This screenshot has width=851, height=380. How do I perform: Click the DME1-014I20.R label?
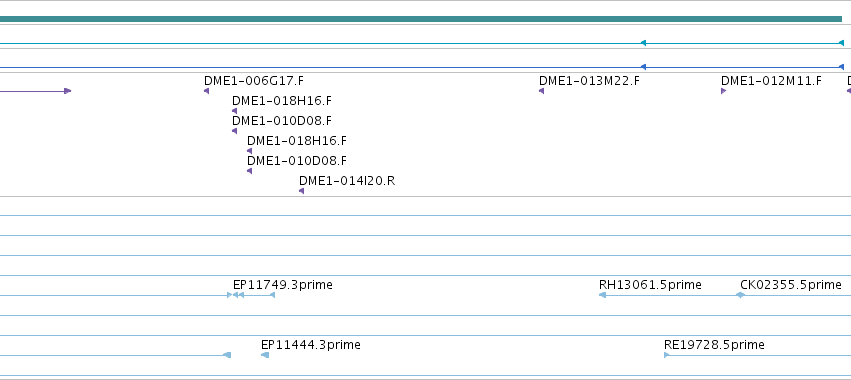347,181
